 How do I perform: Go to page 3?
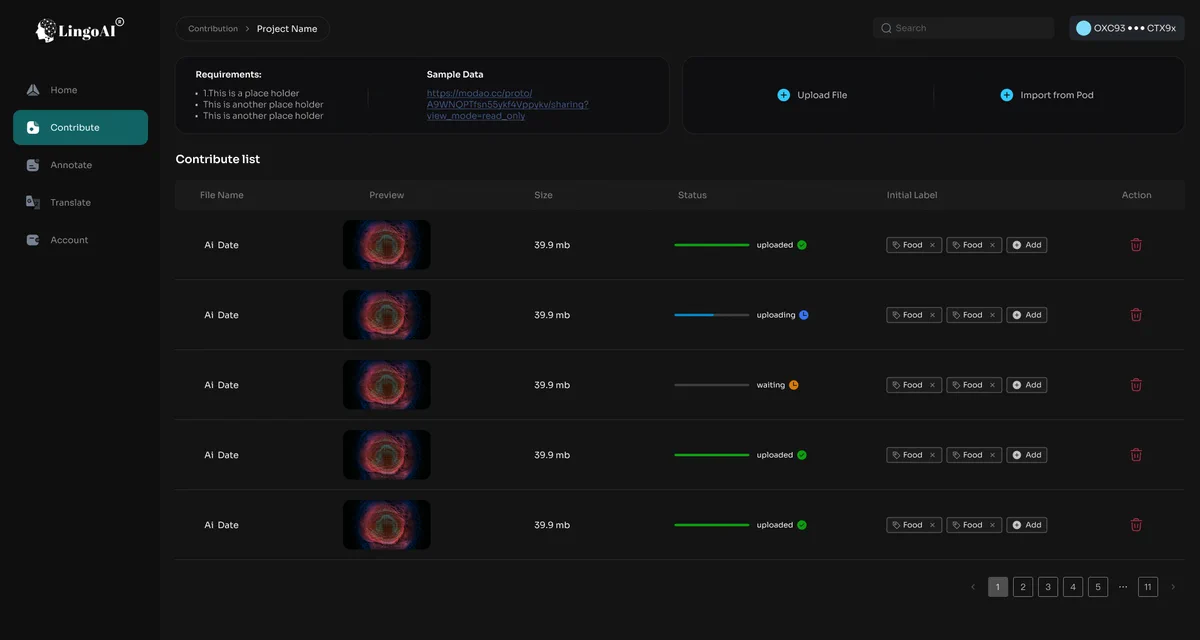pos(1048,587)
